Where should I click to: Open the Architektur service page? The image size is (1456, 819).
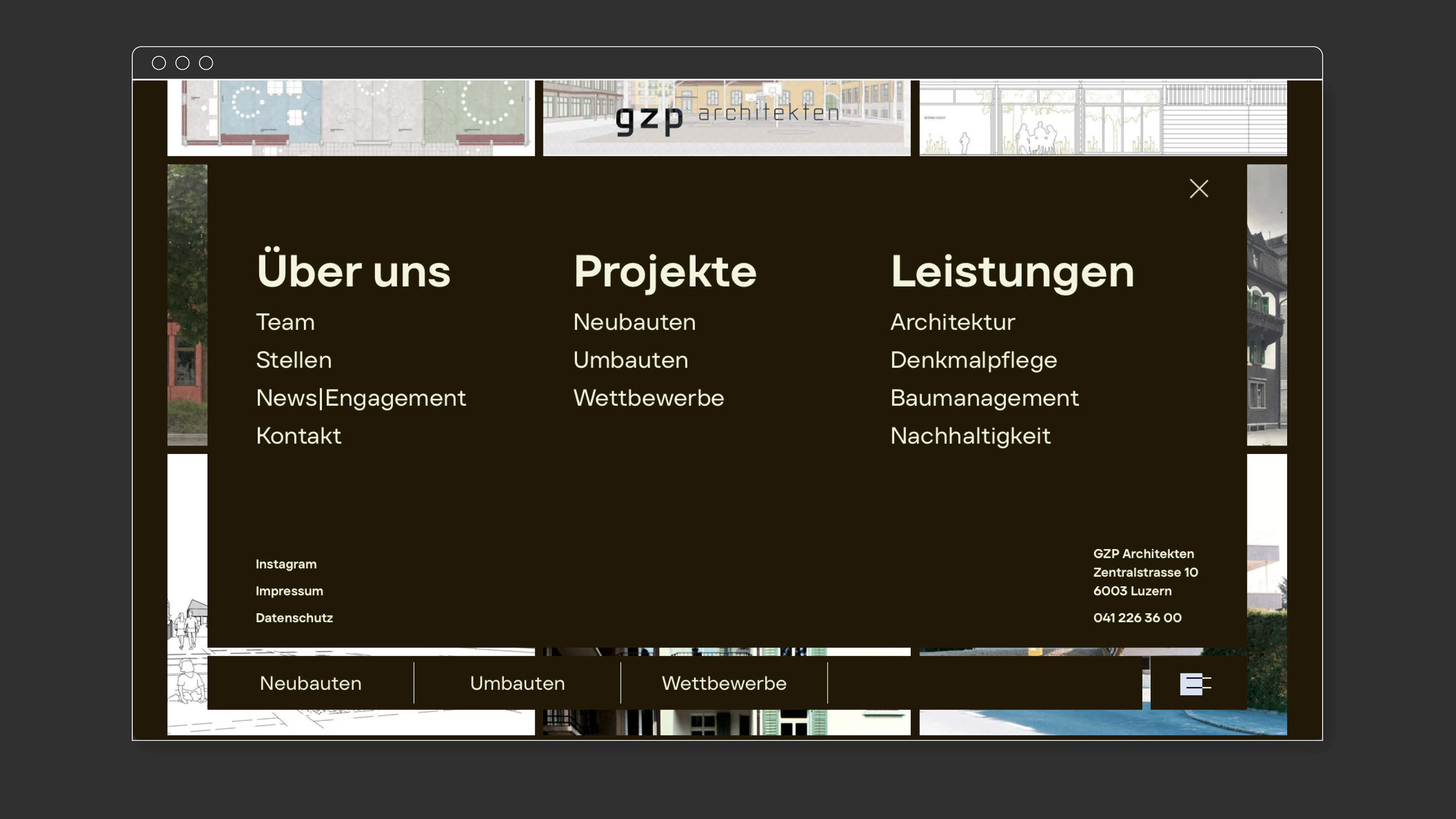[x=952, y=322]
